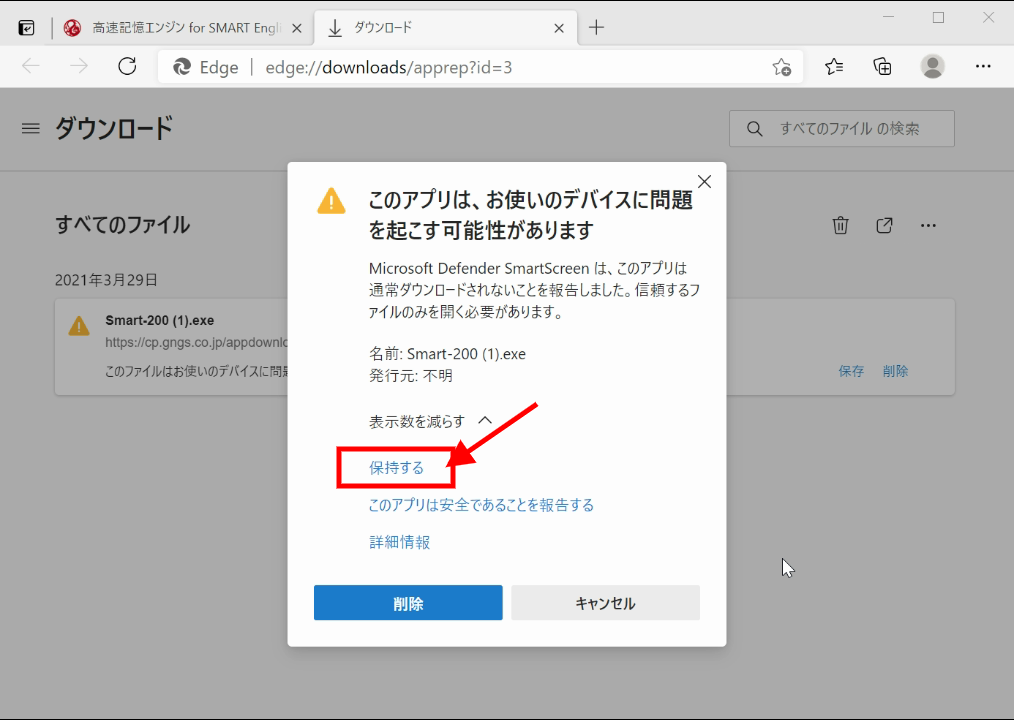
Task: Click the trash icon to clear all downloads
Action: coord(840,225)
